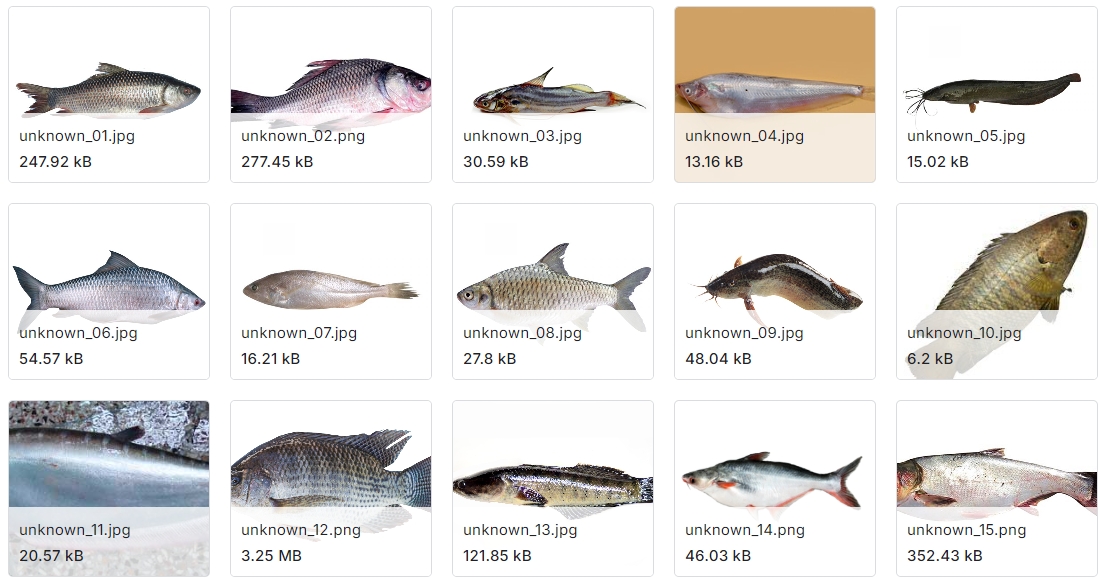Screen dimensions: 1098x578
Task: Select the unknown_14.png pangasius thumbnail
Action: click(774, 488)
